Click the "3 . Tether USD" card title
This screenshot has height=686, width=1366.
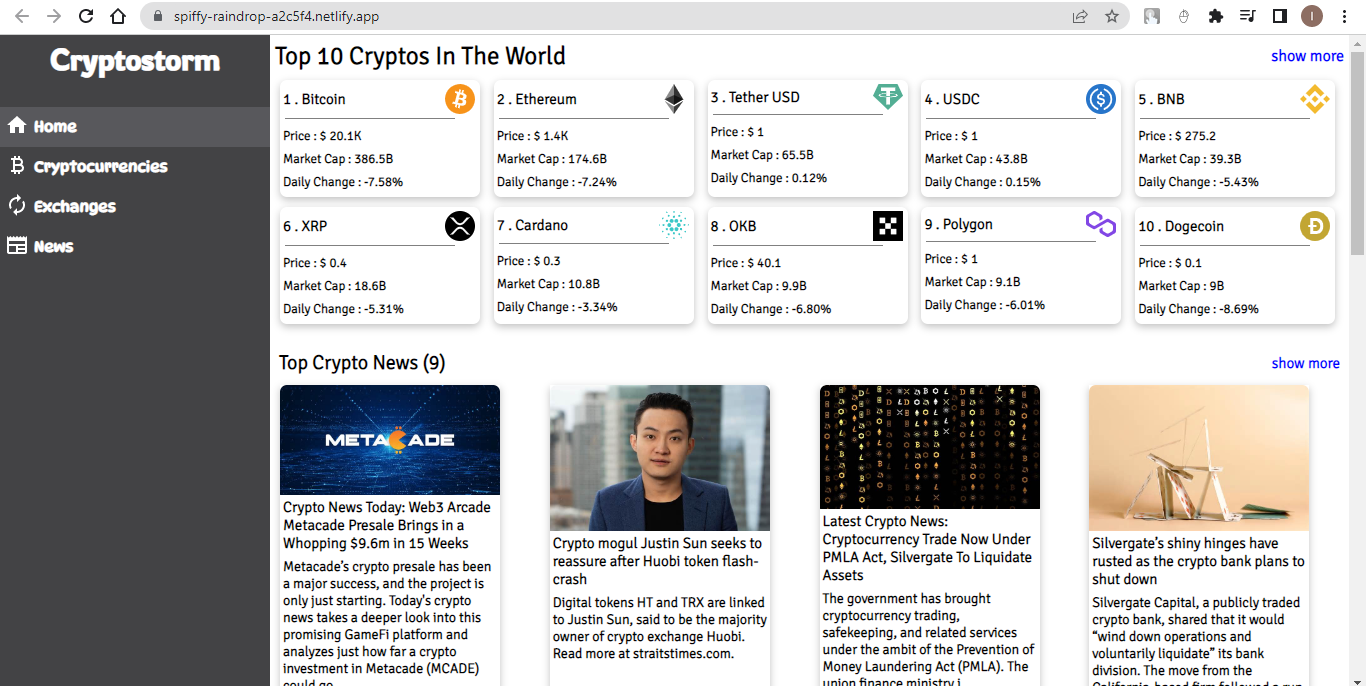[755, 97]
